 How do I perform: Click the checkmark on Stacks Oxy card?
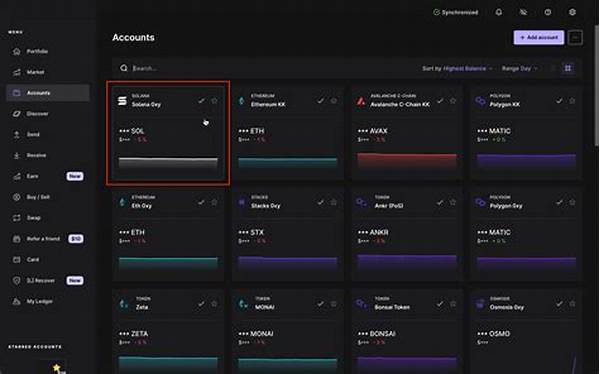(321, 202)
